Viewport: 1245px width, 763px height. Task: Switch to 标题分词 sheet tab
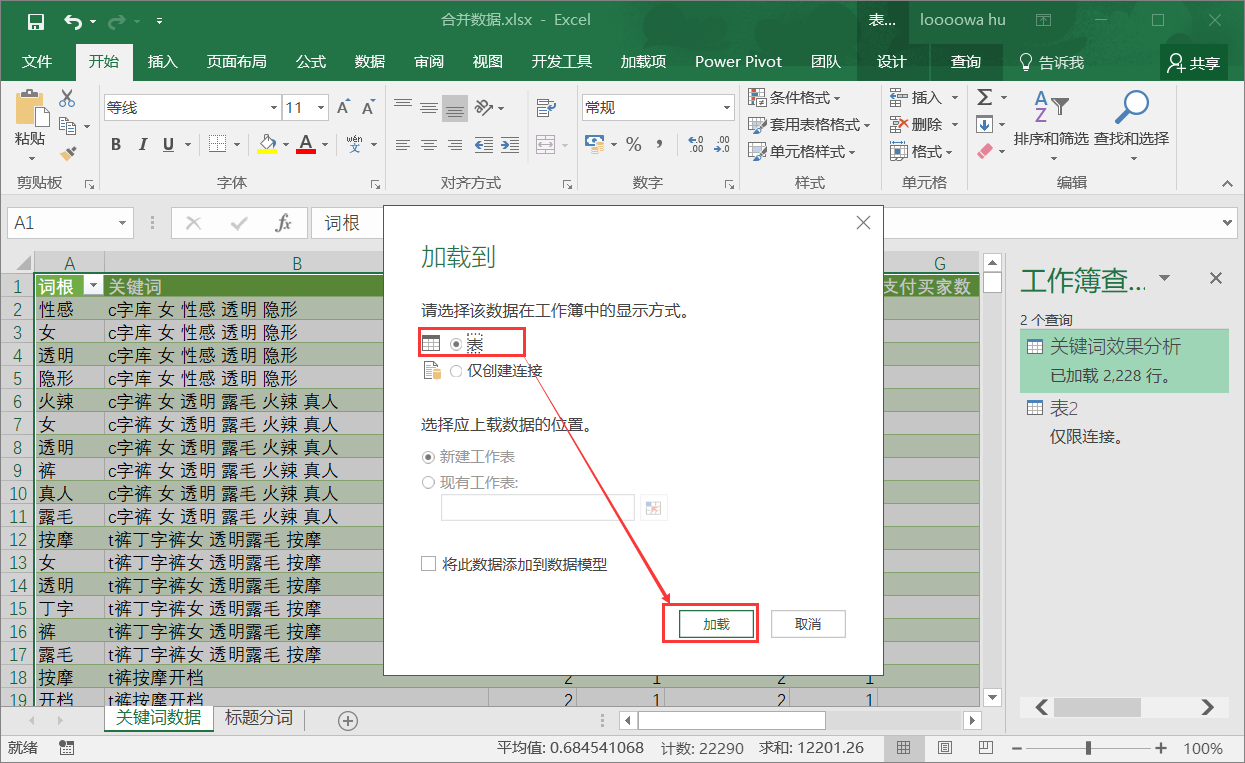click(259, 718)
